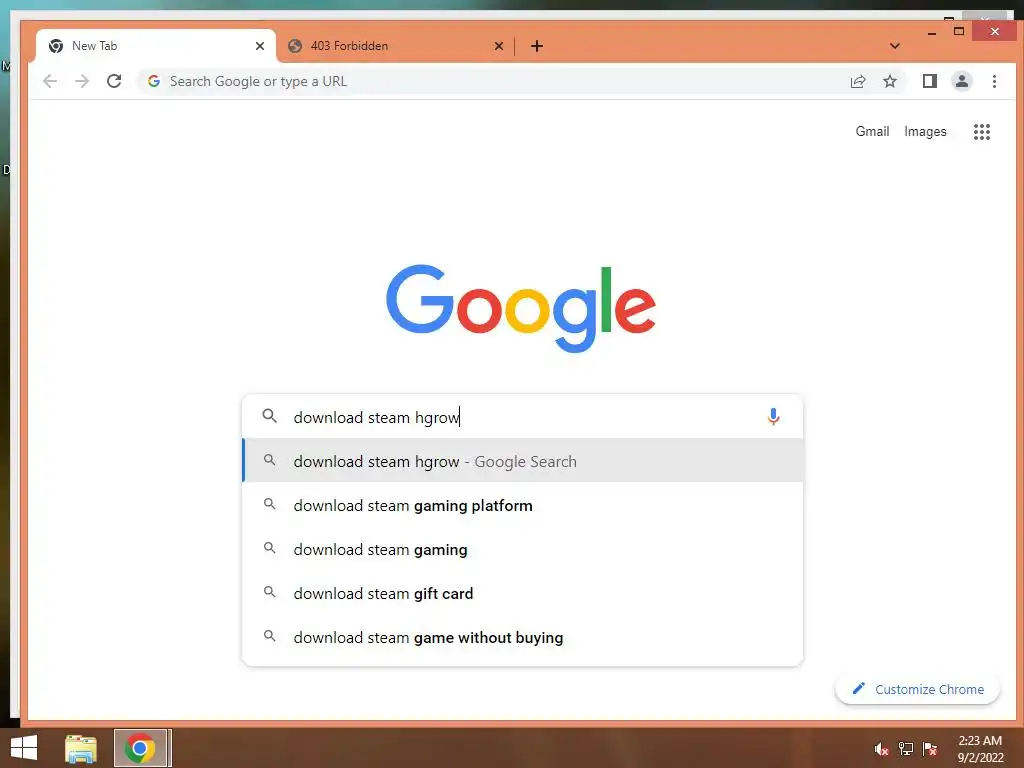This screenshot has width=1024, height=768.
Task: Click the Customize Chrome button
Action: [x=918, y=689]
